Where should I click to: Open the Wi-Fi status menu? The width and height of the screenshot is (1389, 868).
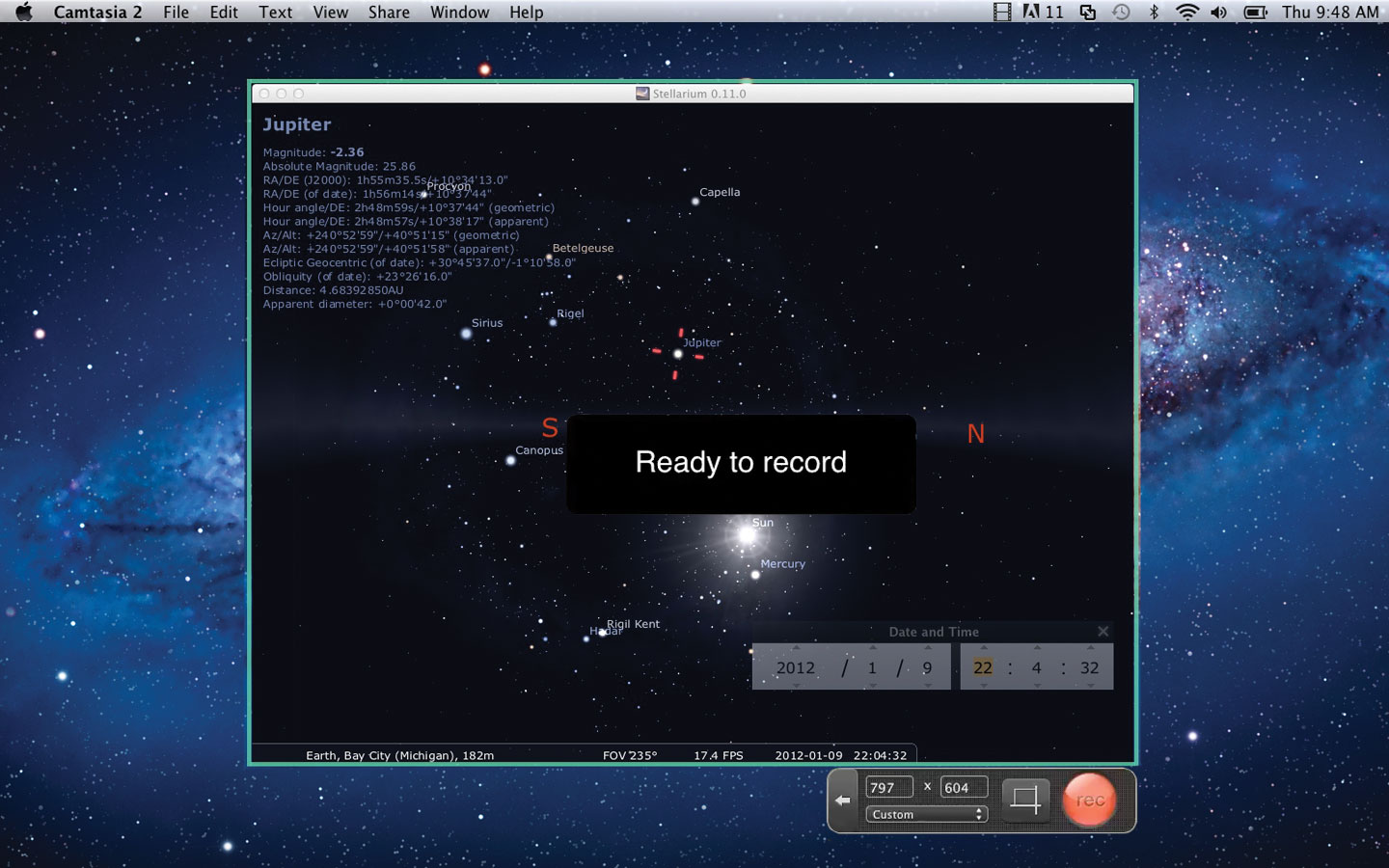pos(1187,13)
